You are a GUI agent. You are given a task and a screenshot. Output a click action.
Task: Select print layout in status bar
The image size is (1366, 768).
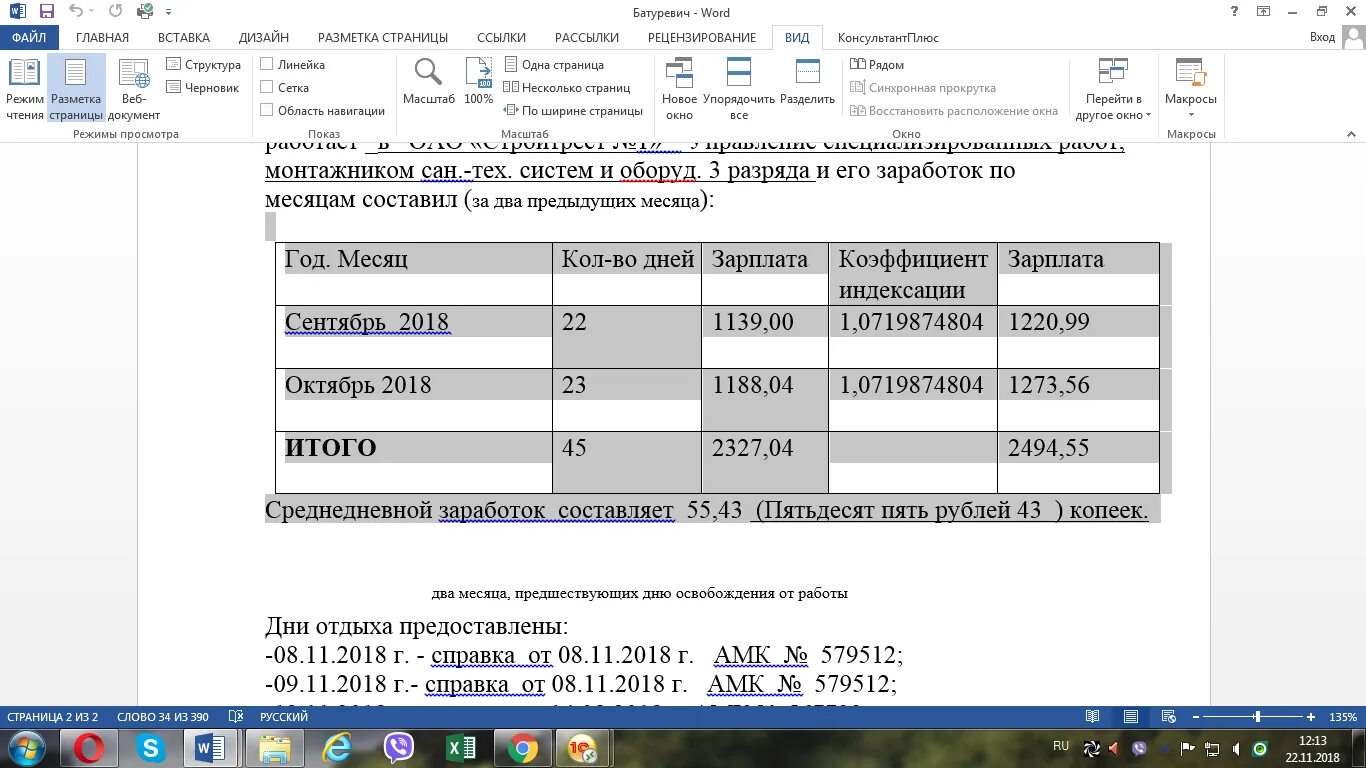[x=1131, y=717]
